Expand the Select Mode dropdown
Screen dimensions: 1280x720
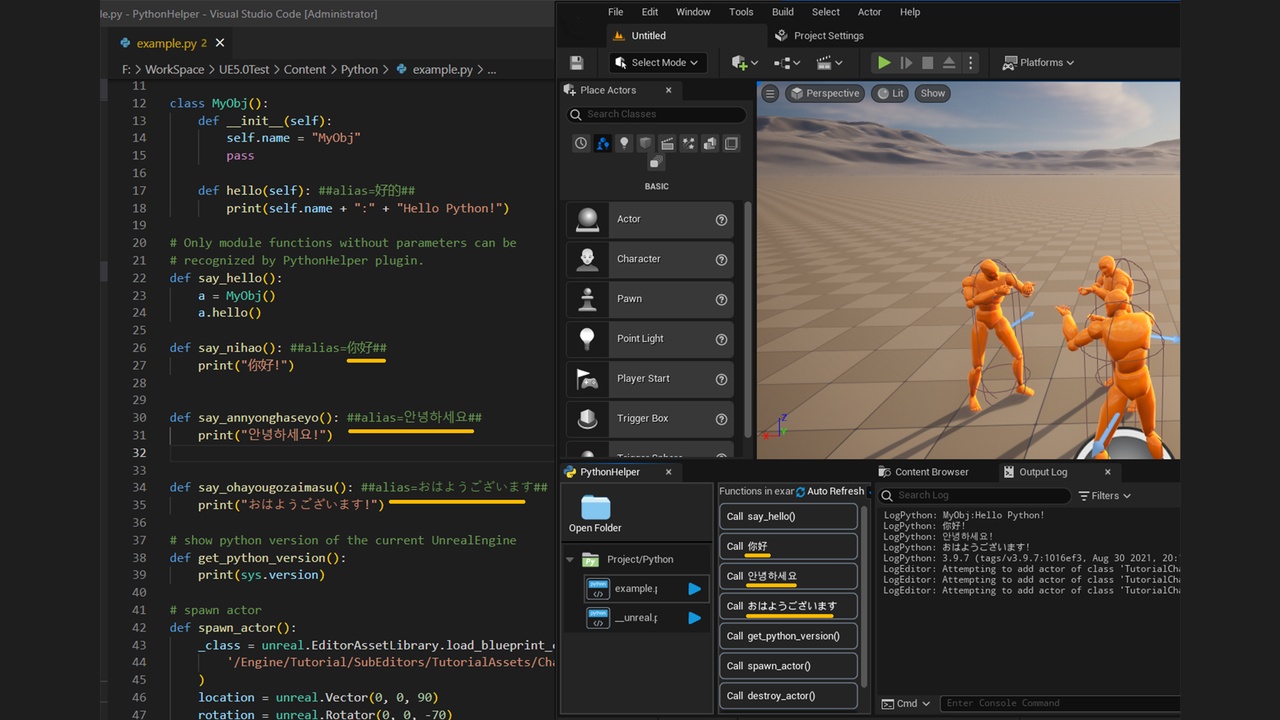coord(658,62)
